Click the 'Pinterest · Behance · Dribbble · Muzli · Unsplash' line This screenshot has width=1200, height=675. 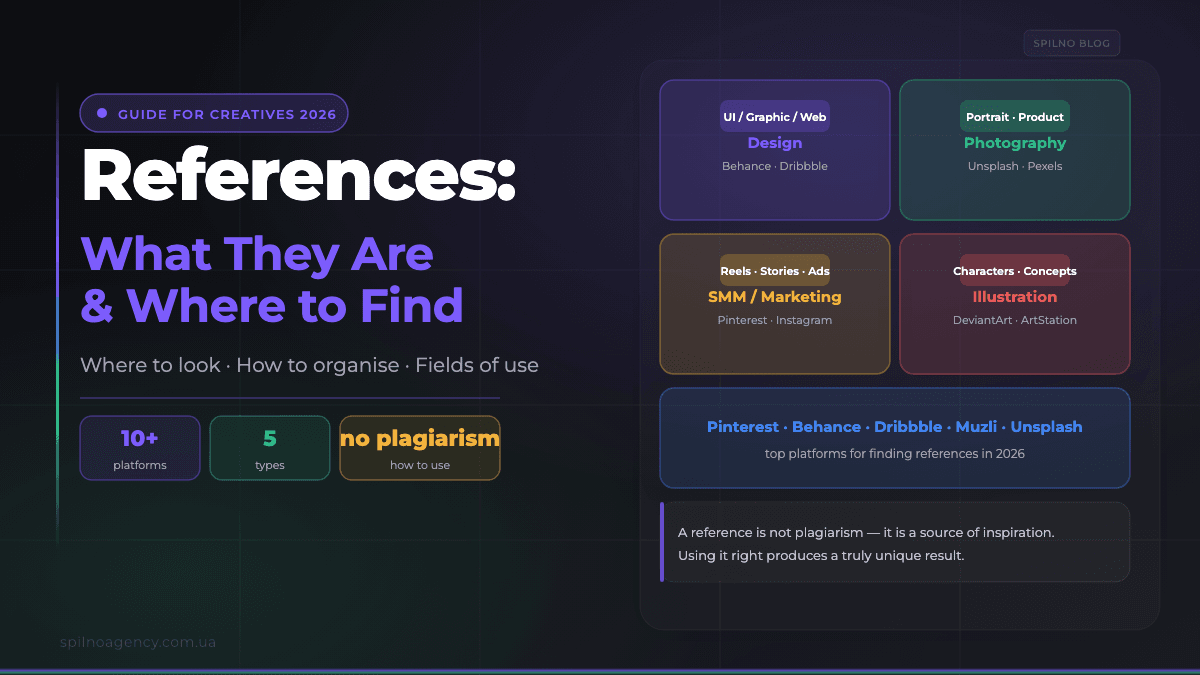pos(895,427)
